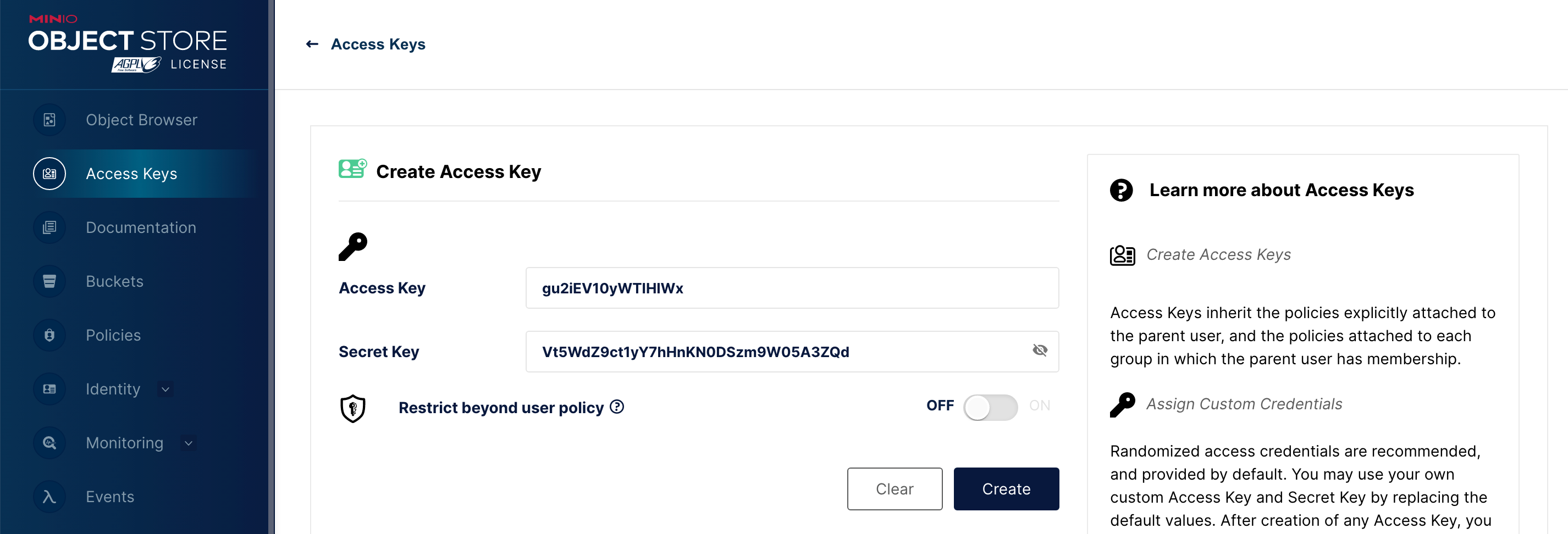Click into the Access Key input field
This screenshot has height=534, width=1568.
point(791,288)
